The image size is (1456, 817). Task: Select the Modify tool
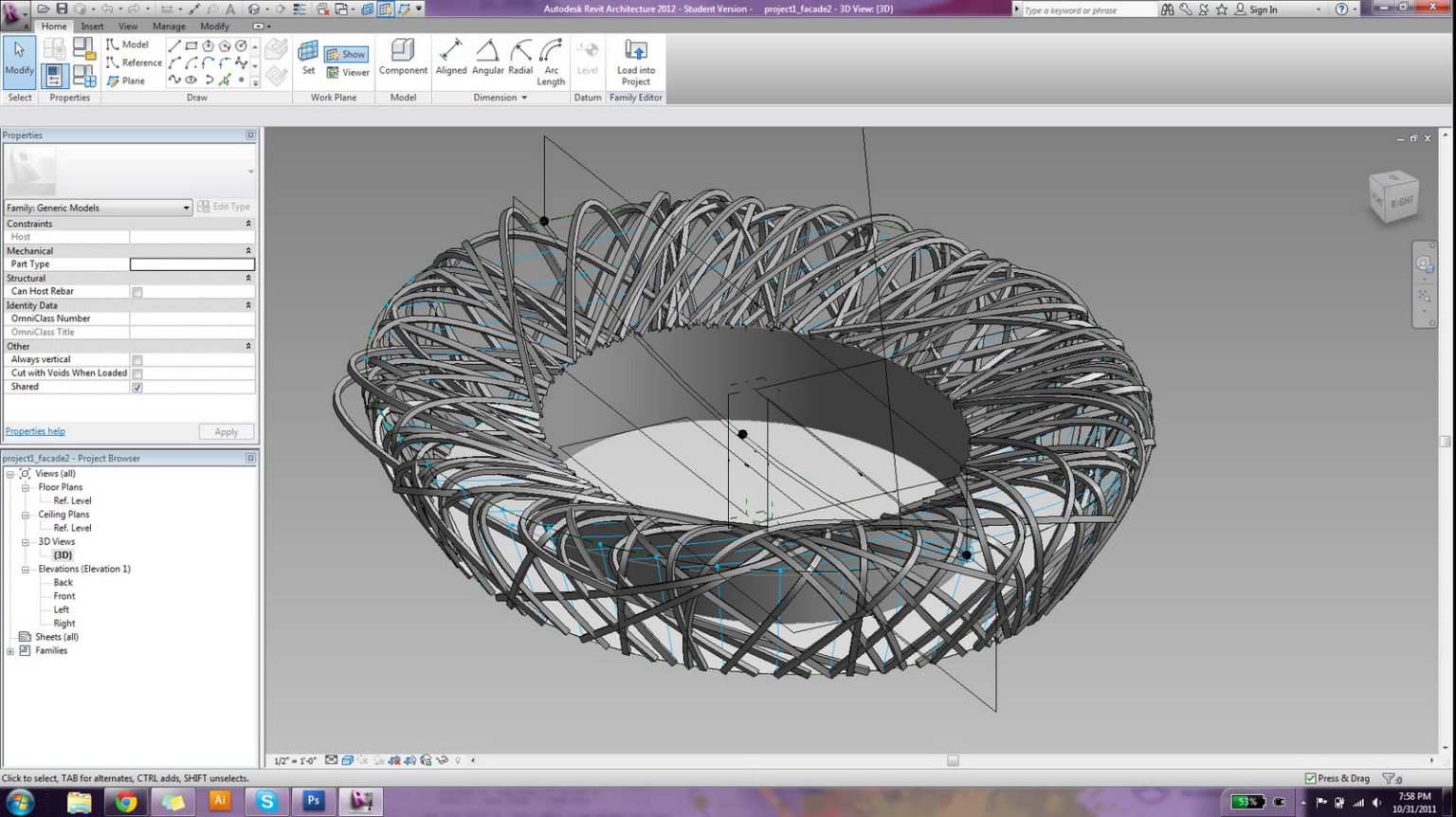19,59
